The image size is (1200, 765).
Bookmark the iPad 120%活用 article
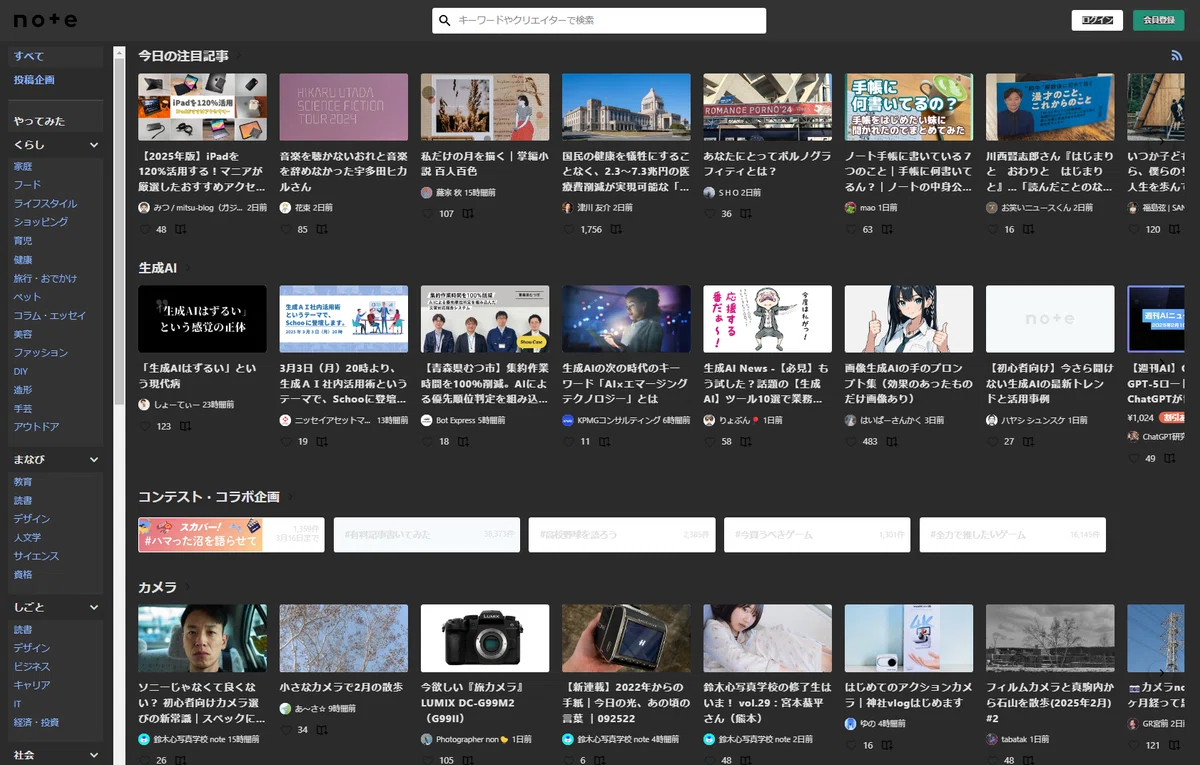click(181, 229)
